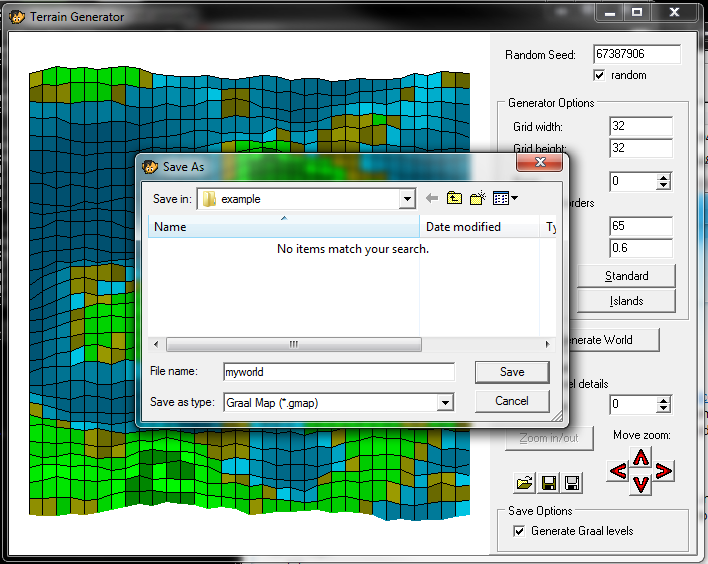Screen dimensions: 708x564
Task: Uncheck the random seed checkbox
Action: [x=599, y=76]
